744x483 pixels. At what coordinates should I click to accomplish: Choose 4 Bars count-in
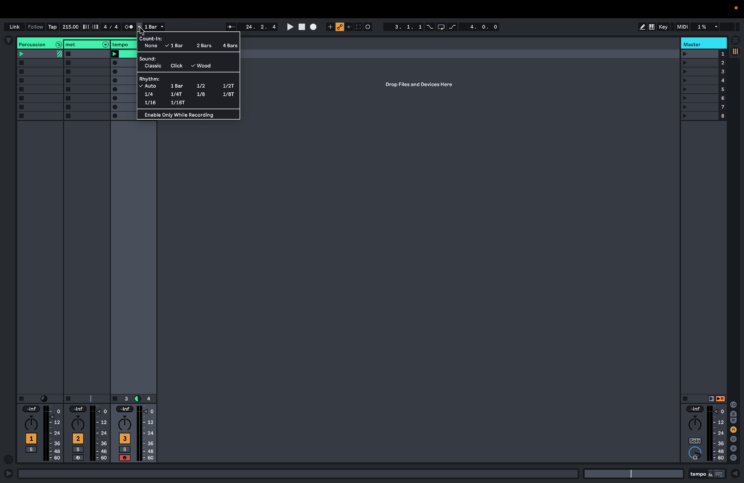click(230, 46)
